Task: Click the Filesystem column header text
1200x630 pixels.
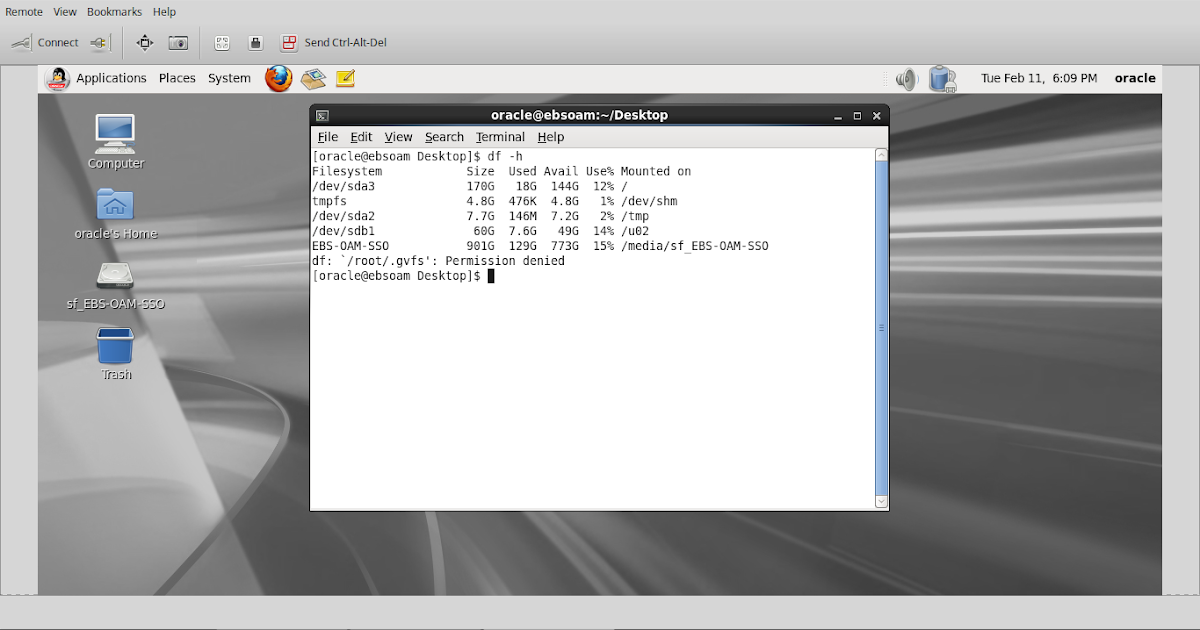Action: (x=347, y=171)
